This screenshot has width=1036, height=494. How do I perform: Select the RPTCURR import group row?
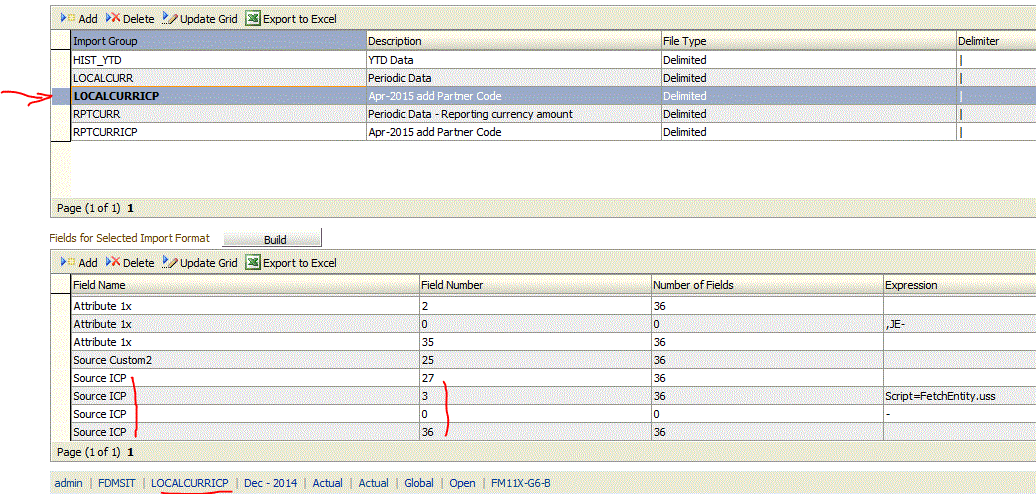(543, 114)
